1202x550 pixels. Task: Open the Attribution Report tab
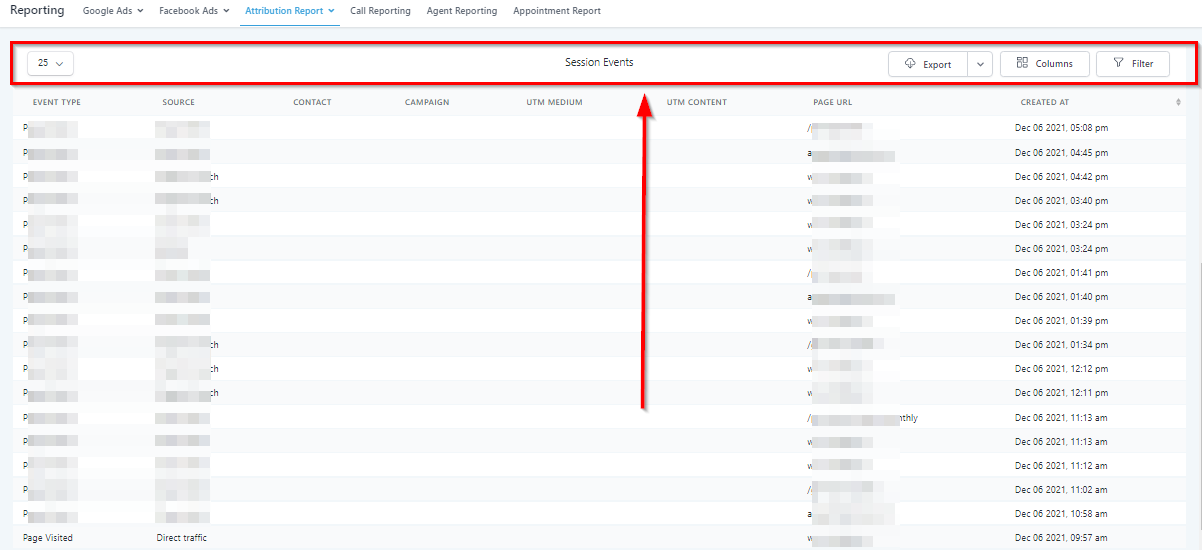[289, 11]
